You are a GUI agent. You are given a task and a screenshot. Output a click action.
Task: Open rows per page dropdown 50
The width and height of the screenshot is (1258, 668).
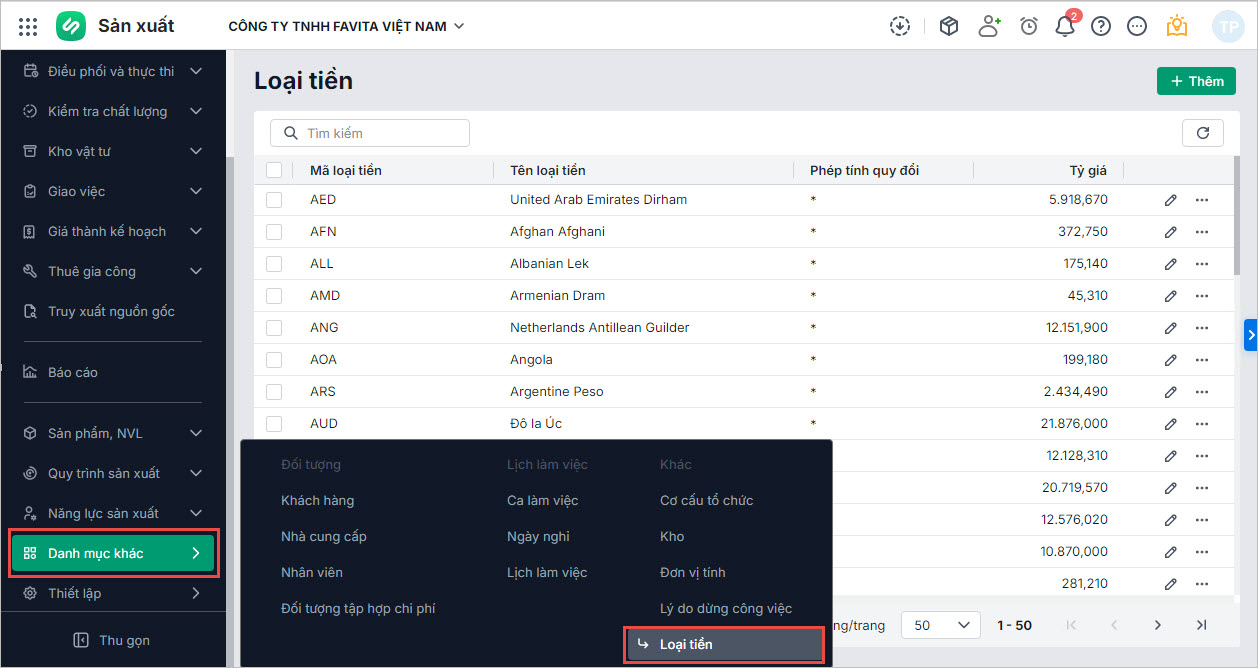point(940,625)
